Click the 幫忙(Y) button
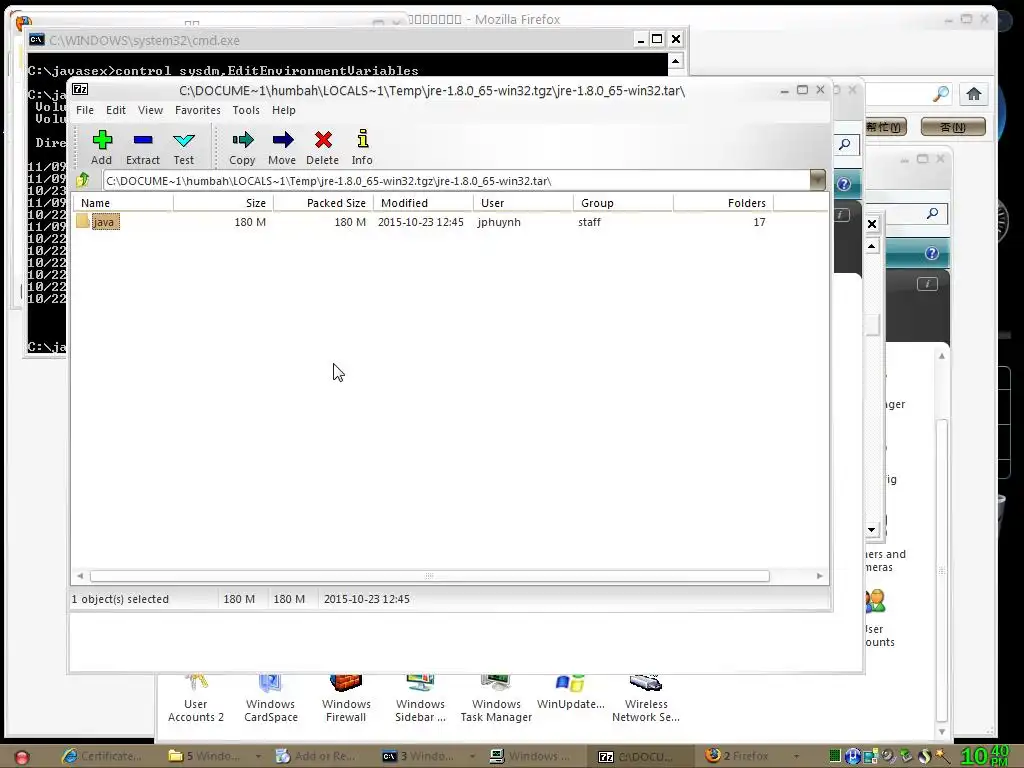 pos(884,127)
